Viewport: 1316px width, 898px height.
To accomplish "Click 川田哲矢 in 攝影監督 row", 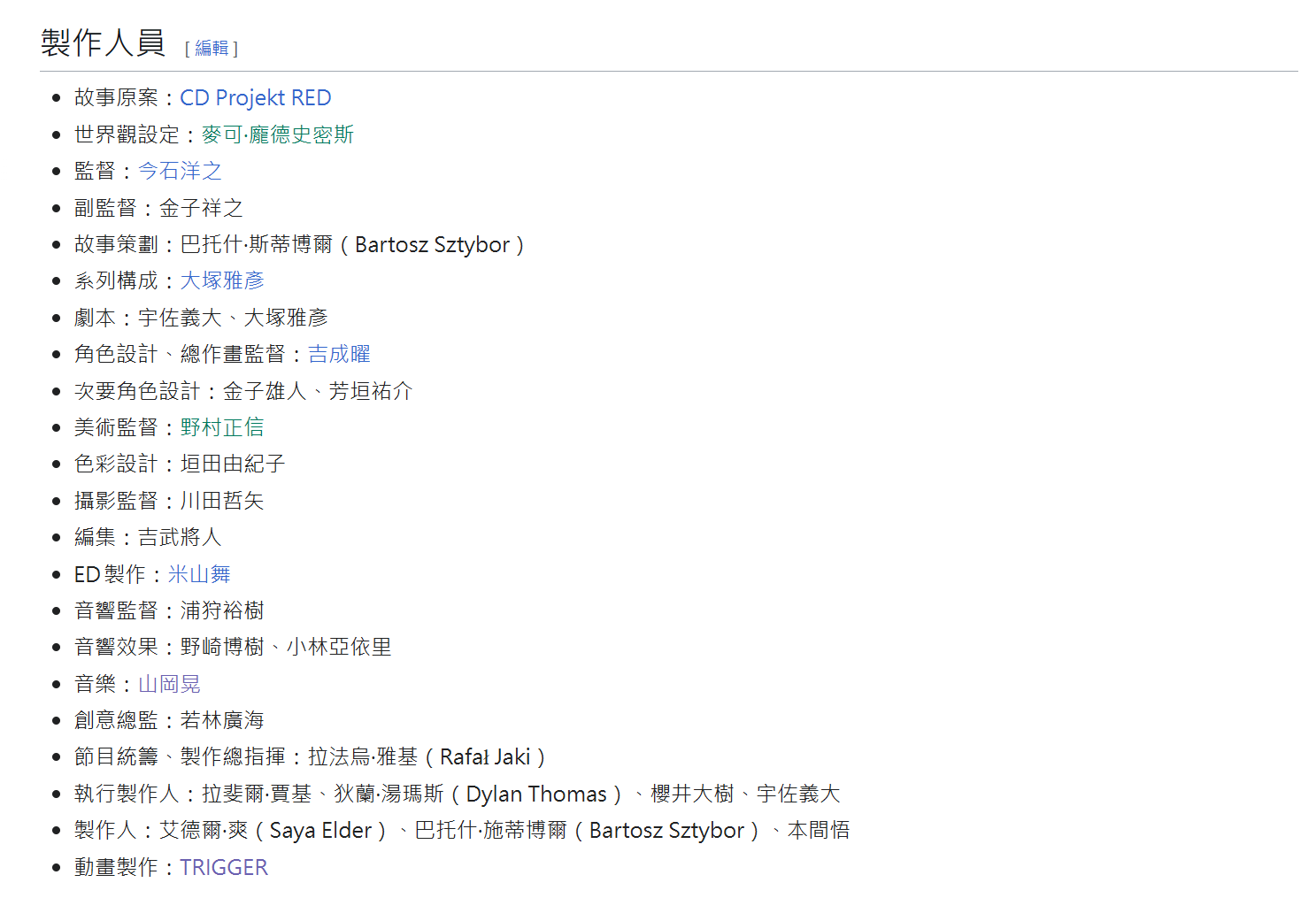I will pyautogui.click(x=222, y=501).
